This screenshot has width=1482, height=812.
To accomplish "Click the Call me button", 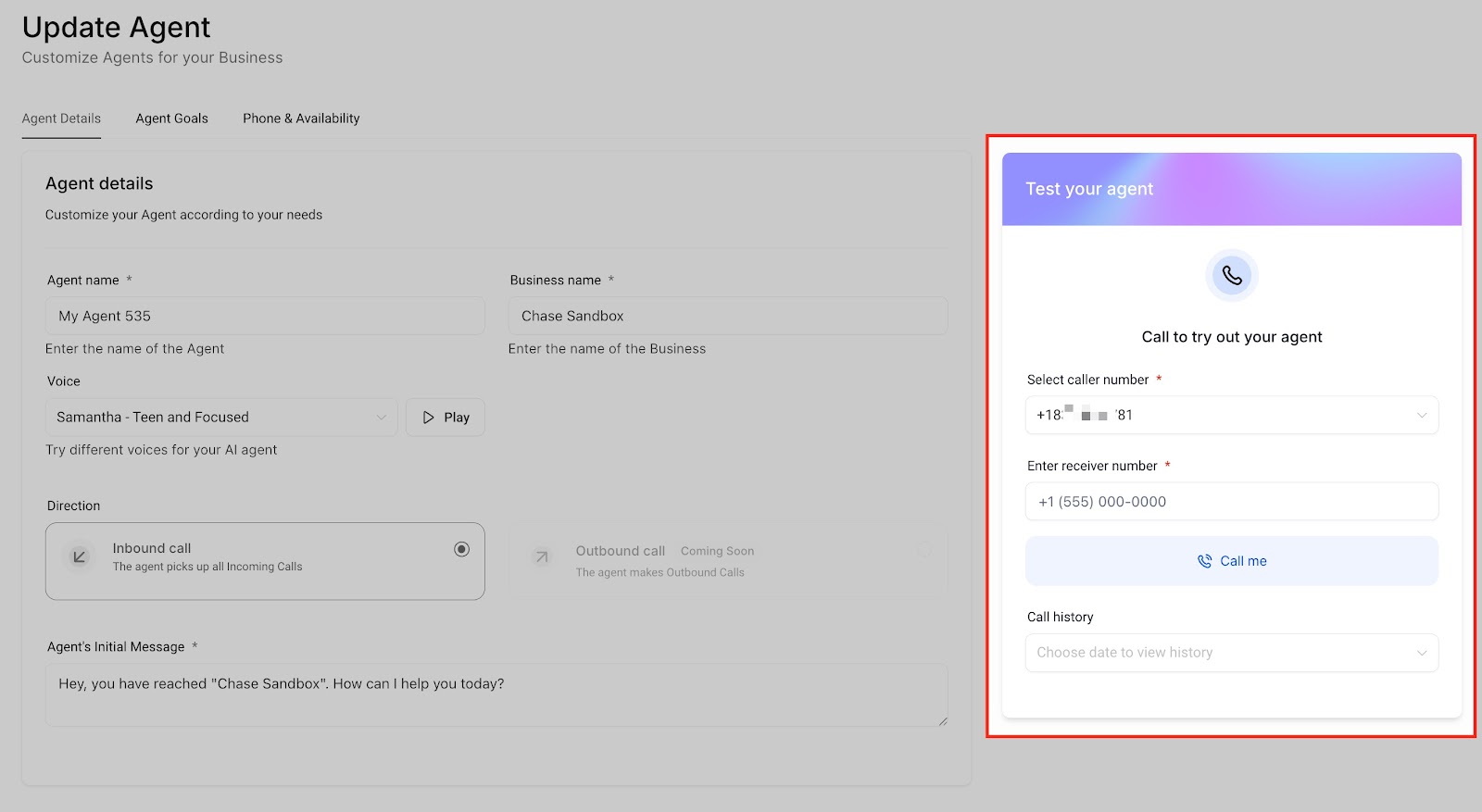I will click(1231, 561).
